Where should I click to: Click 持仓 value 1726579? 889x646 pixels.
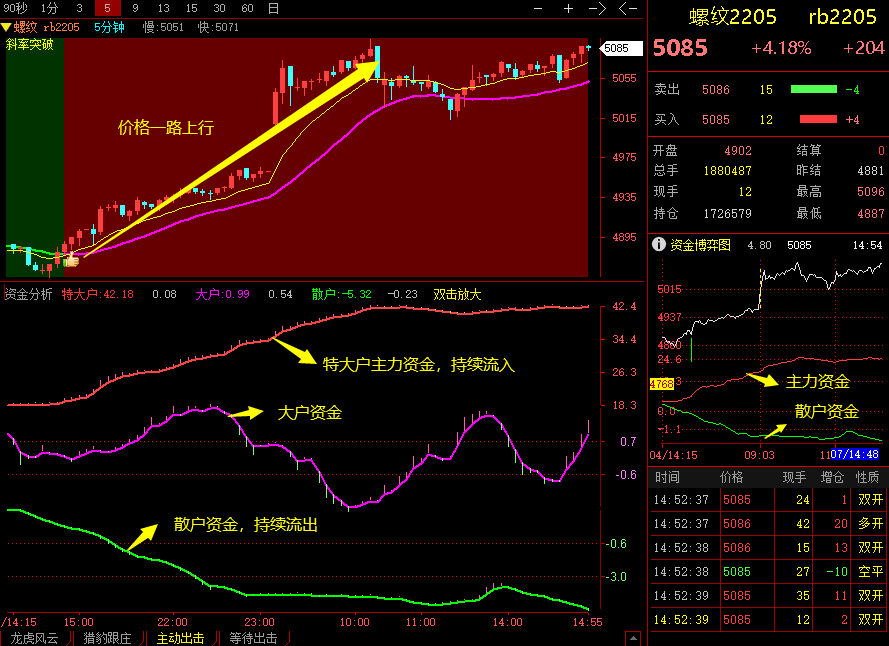point(727,214)
